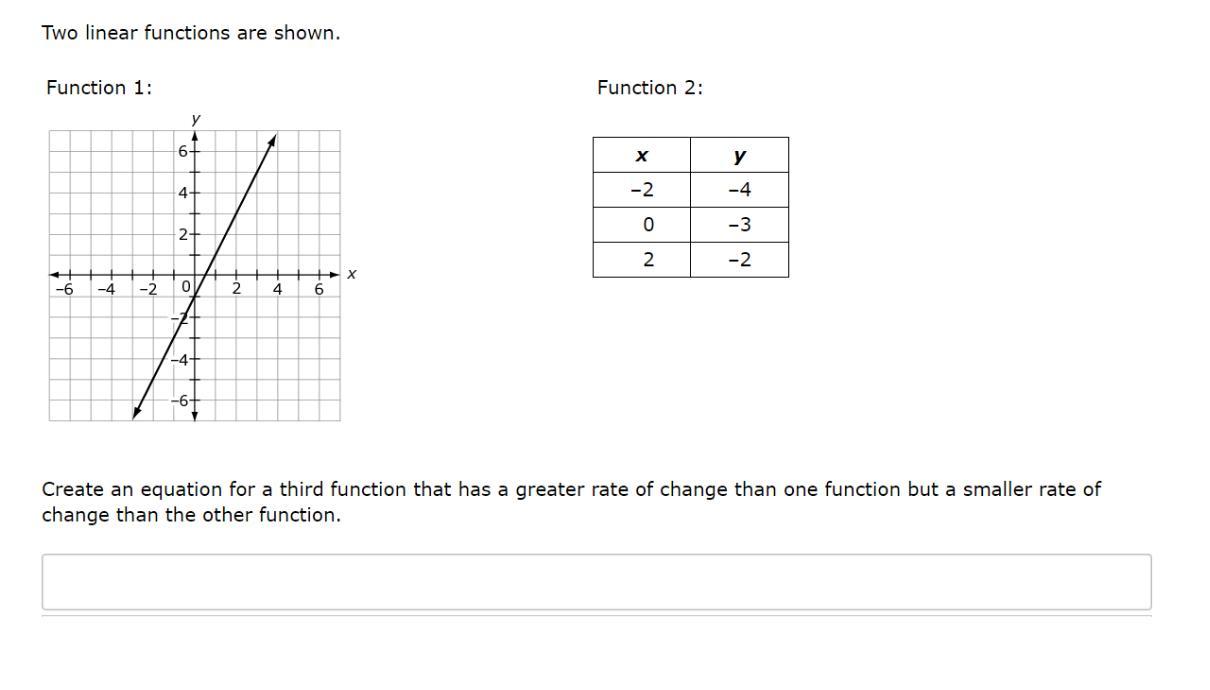Click the upper arrowhead of the graphed line
Viewport: 1210px width, 690px height.
pyautogui.click(x=272, y=140)
